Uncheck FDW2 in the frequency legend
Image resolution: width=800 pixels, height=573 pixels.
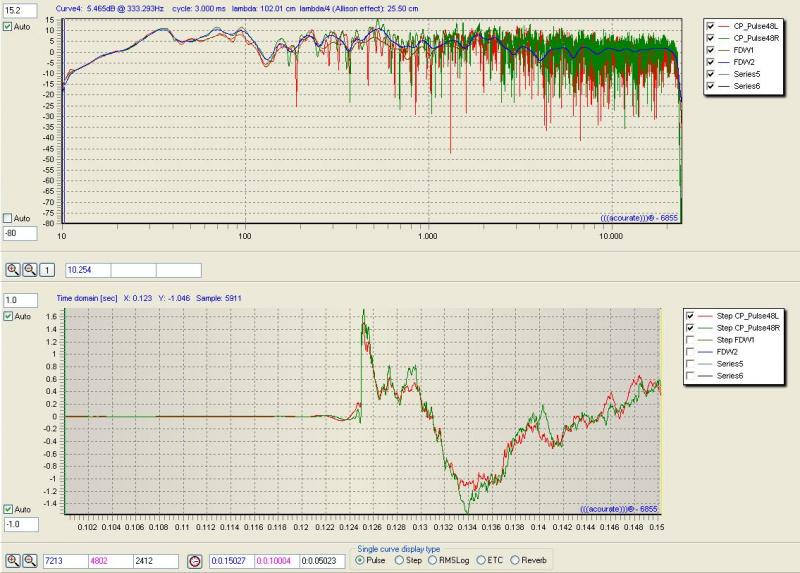pos(710,62)
